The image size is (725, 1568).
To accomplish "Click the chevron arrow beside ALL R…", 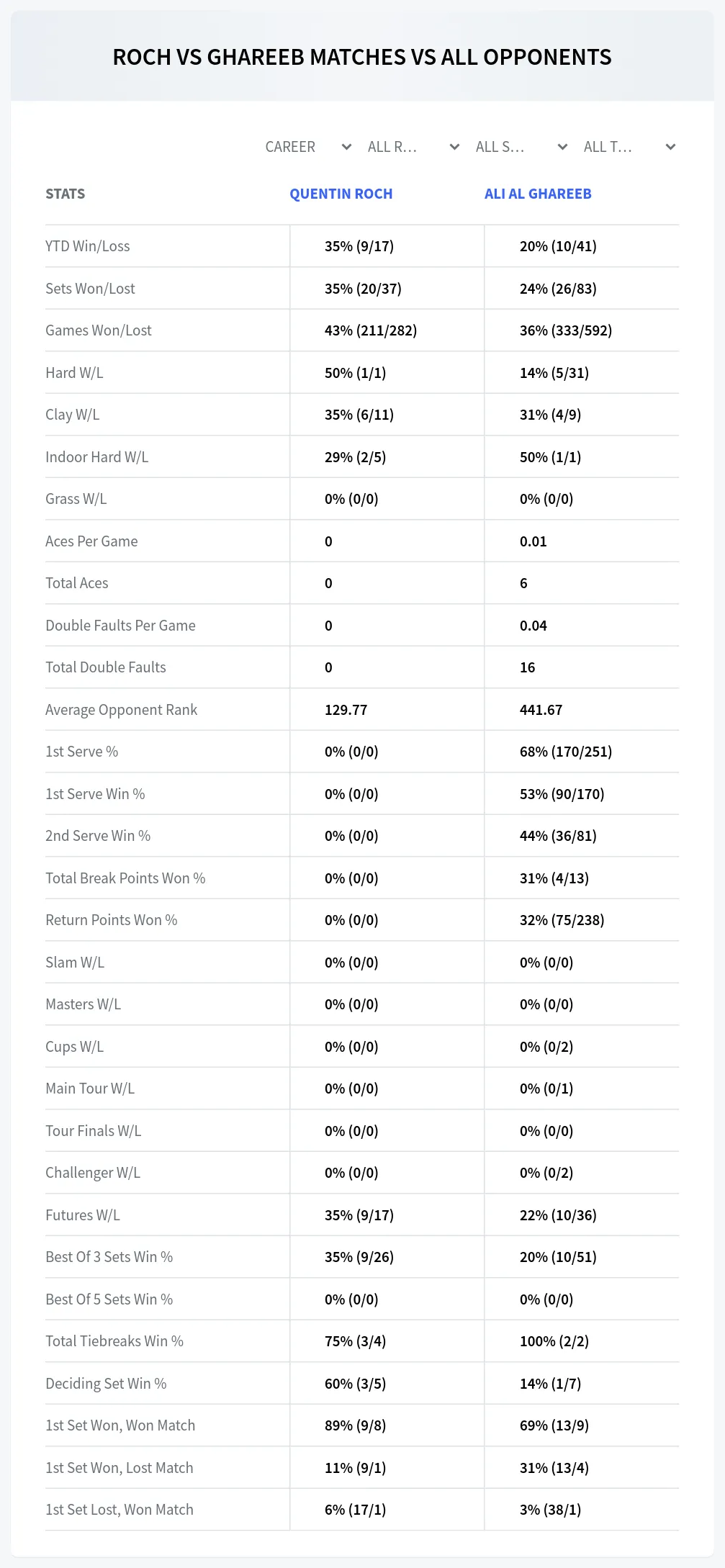I will [x=454, y=147].
